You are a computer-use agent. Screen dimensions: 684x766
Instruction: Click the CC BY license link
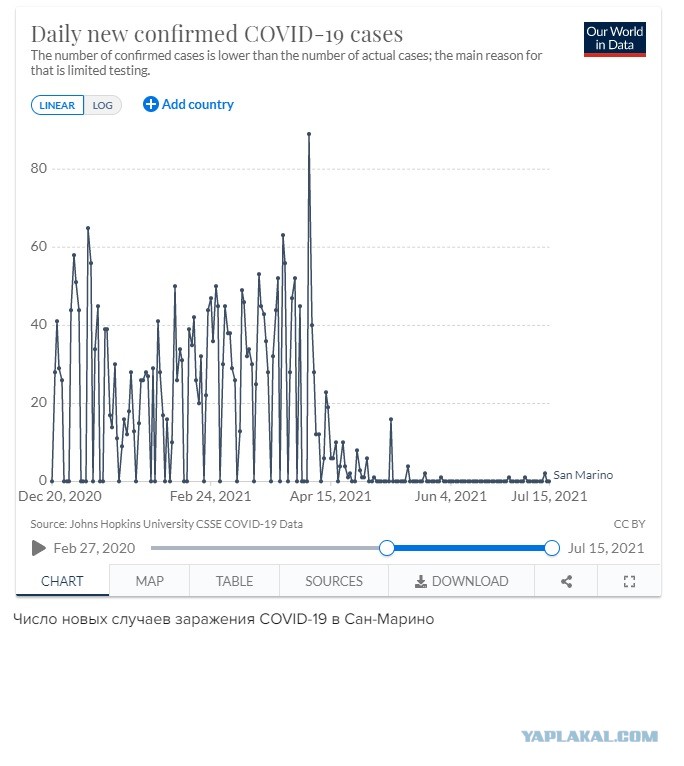point(629,524)
